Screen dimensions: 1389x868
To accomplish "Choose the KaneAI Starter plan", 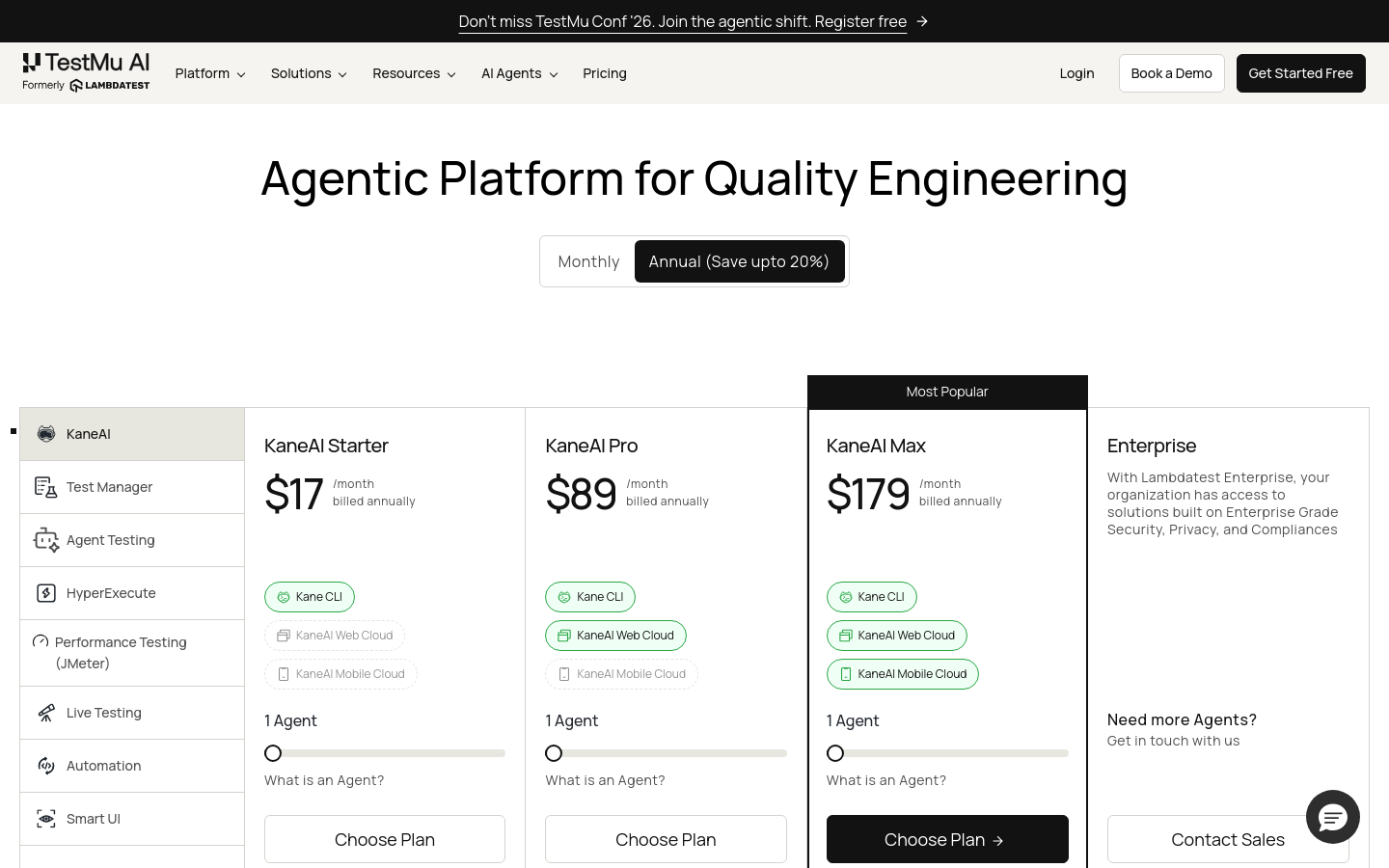I will pyautogui.click(x=385, y=839).
